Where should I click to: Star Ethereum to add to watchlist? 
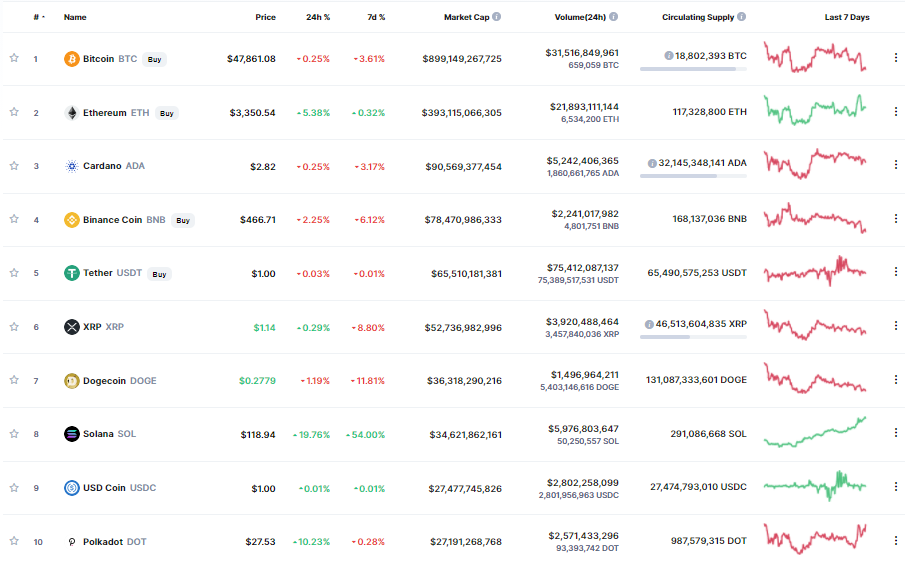[14, 112]
